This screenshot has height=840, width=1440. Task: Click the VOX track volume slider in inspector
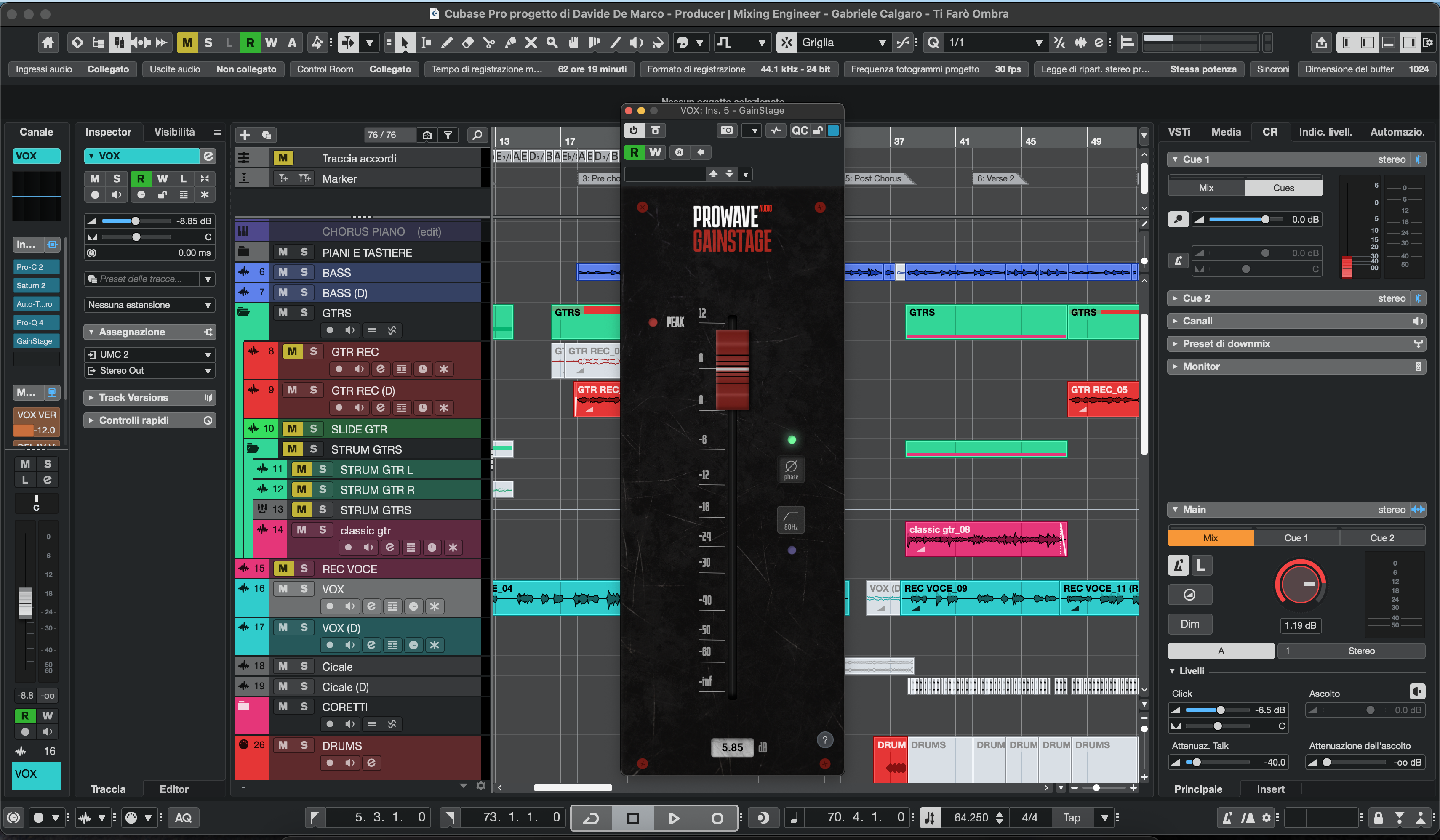point(136,221)
